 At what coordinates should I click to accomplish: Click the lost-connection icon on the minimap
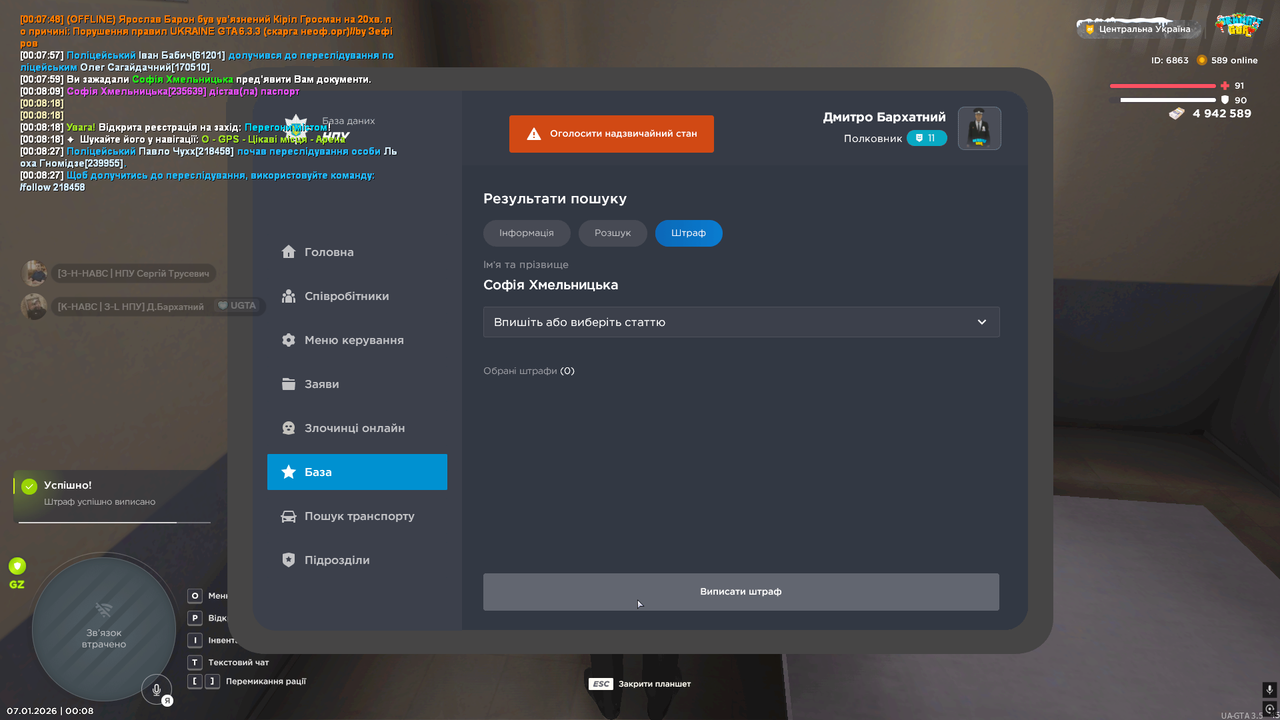click(104, 609)
